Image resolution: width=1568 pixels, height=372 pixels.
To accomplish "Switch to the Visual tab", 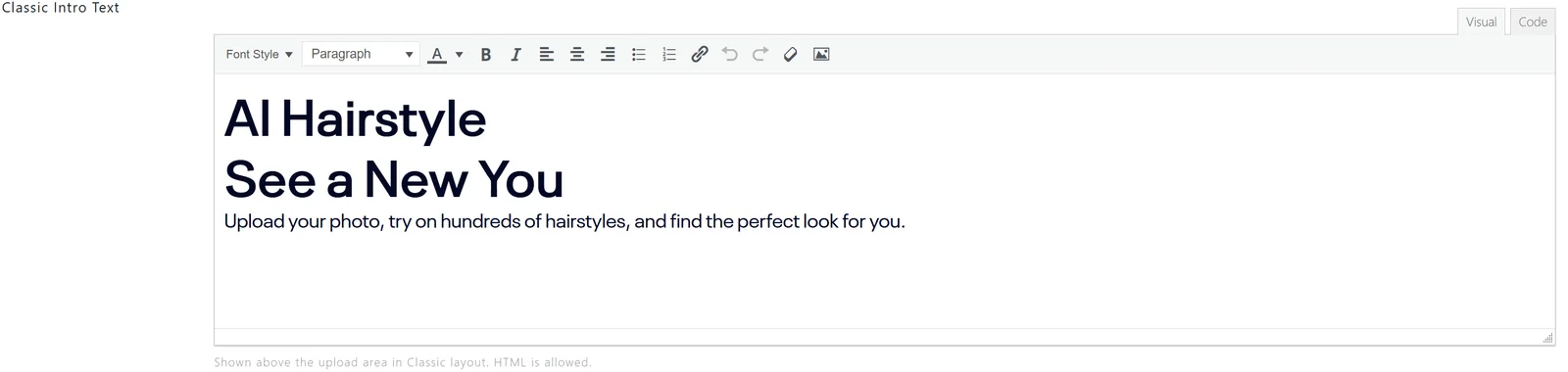I will click(x=1481, y=22).
